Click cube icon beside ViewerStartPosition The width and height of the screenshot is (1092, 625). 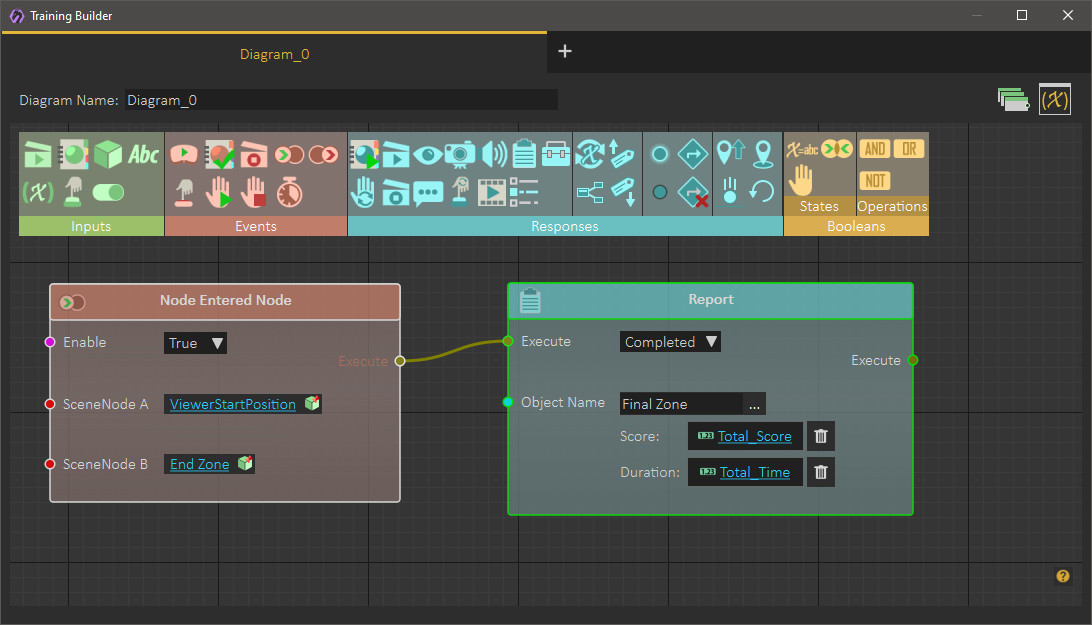(x=312, y=403)
